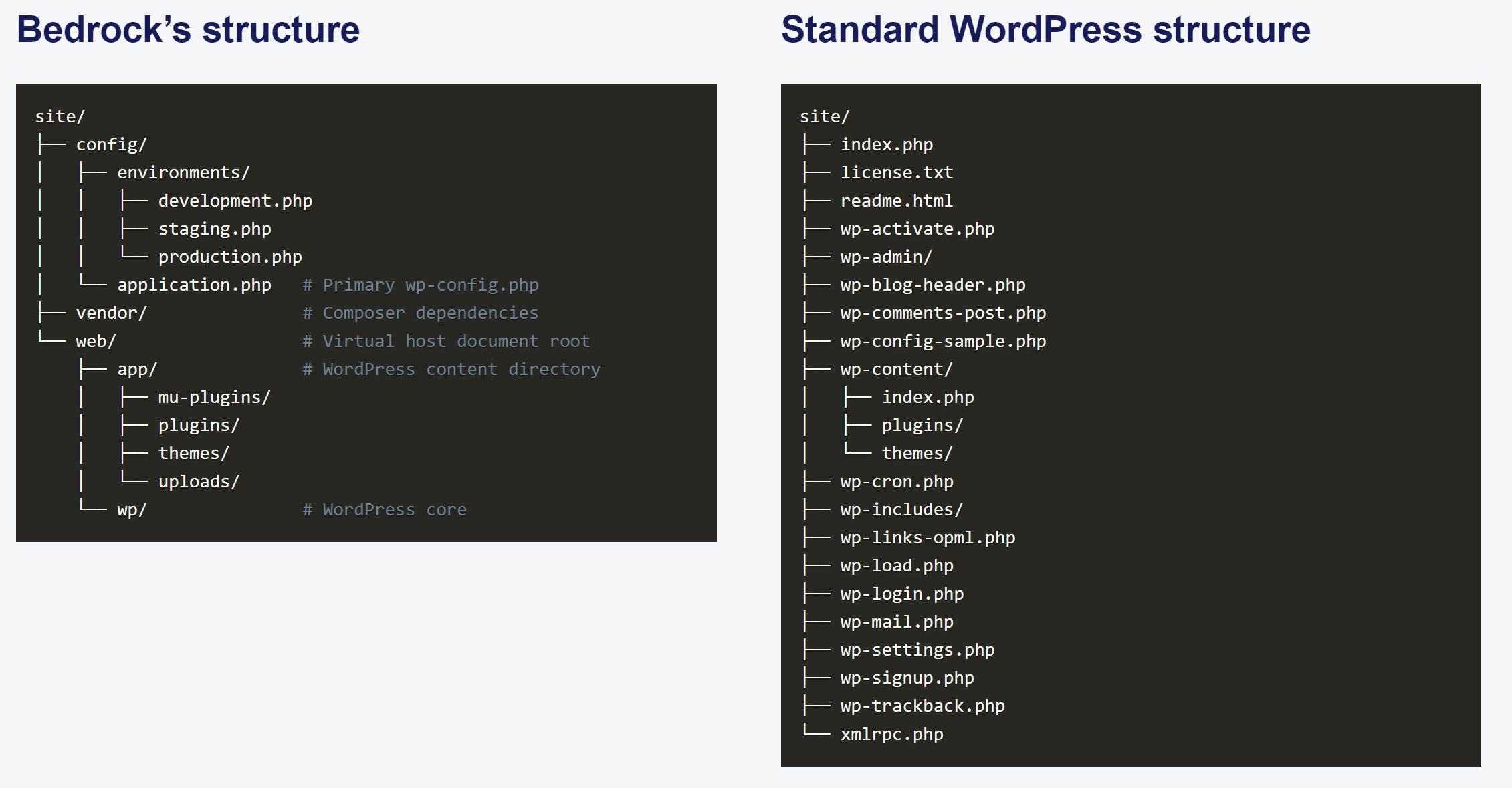Click "staging.php" in the Bedrock tree
The height and width of the screenshot is (788, 1512).
[215, 229]
